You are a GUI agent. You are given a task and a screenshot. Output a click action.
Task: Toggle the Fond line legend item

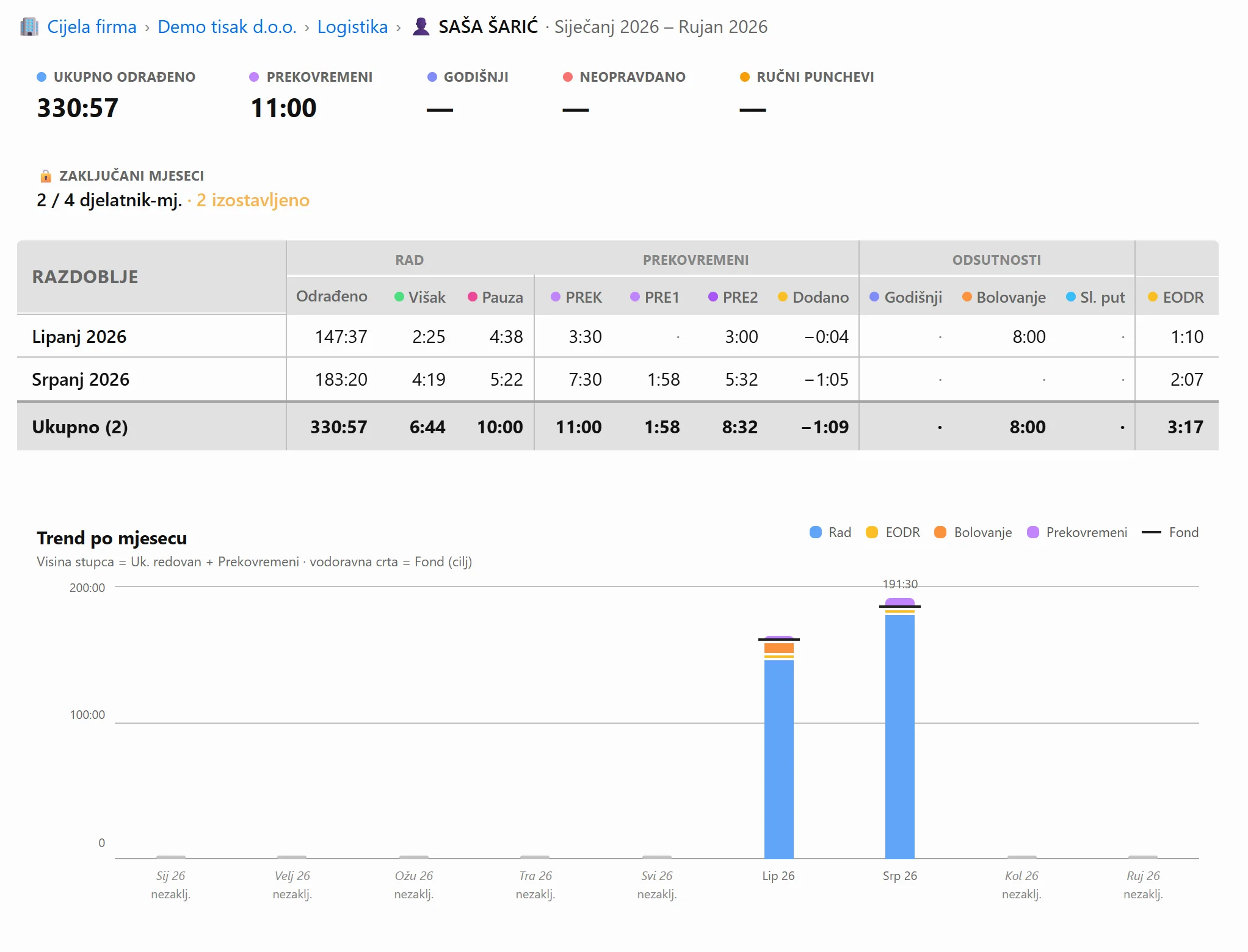tap(1170, 532)
